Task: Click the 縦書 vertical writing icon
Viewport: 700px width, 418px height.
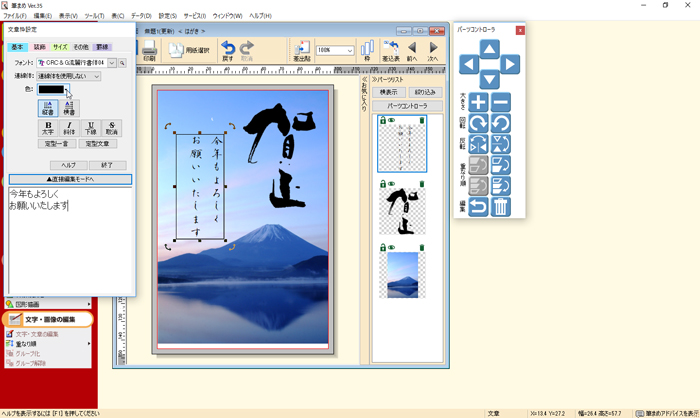Action: pyautogui.click(x=48, y=107)
